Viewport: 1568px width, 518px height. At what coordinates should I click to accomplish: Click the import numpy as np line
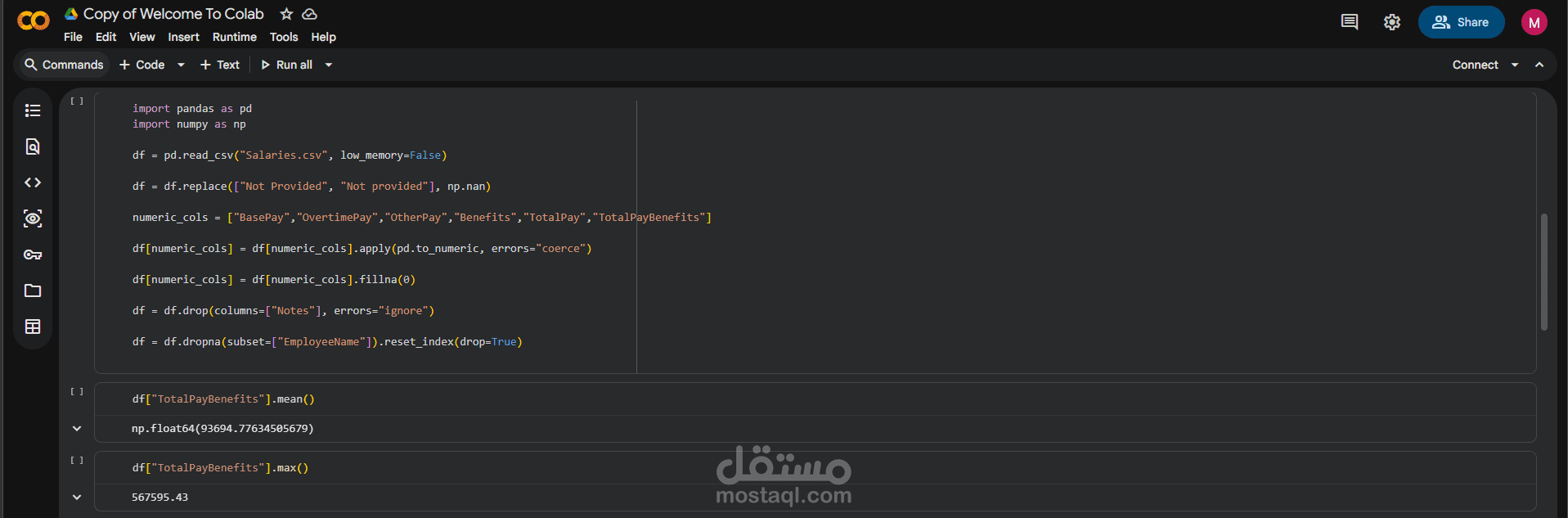(189, 124)
